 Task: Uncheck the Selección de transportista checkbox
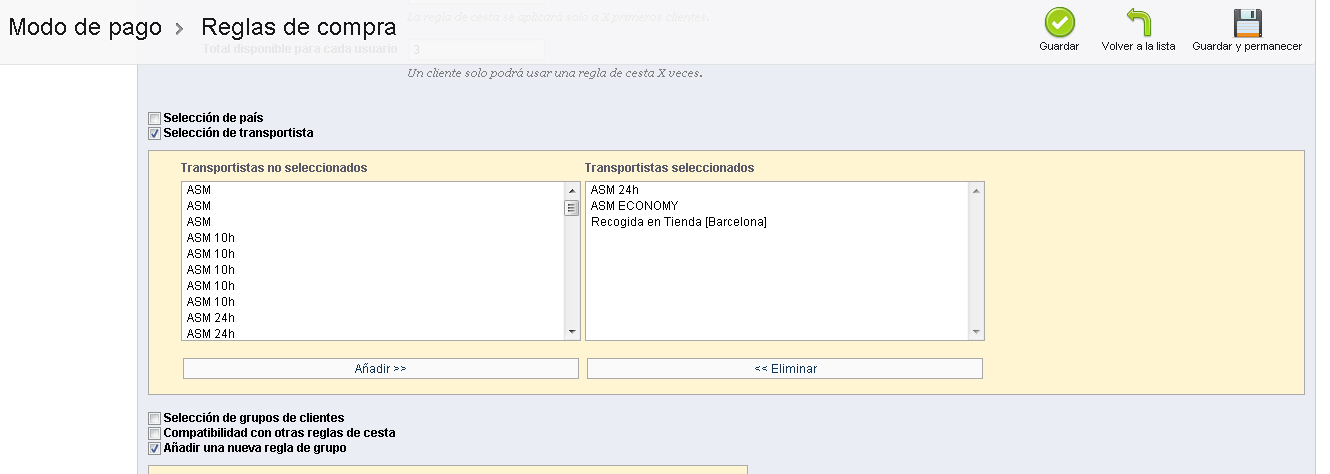click(x=154, y=133)
